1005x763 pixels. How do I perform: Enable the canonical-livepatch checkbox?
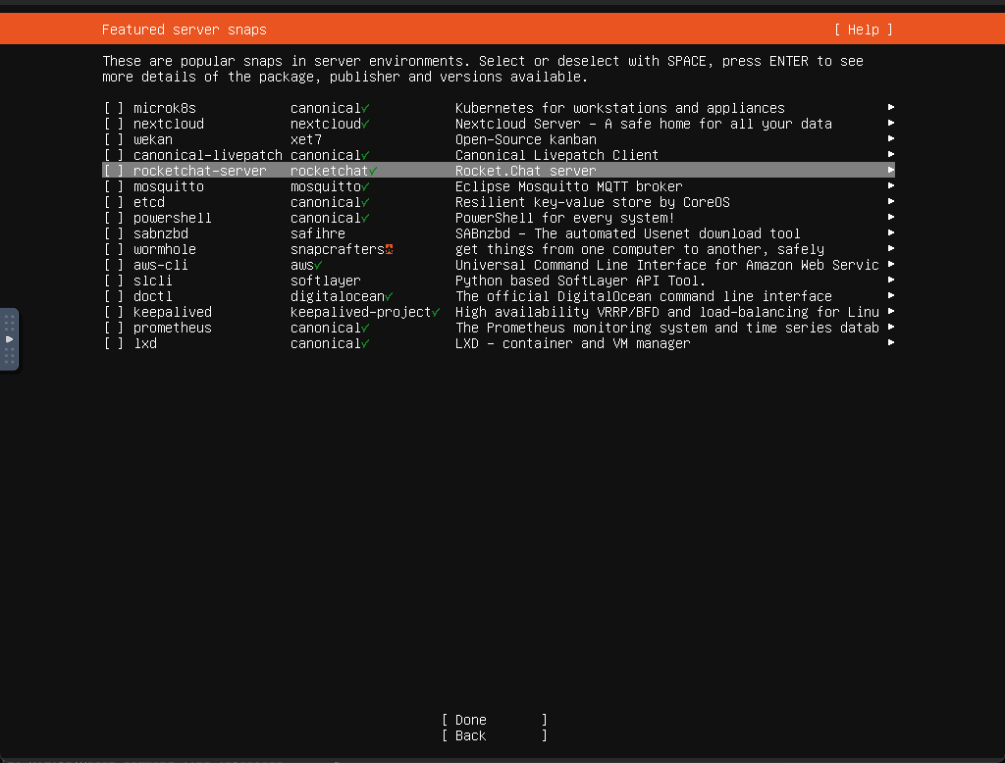[113, 155]
